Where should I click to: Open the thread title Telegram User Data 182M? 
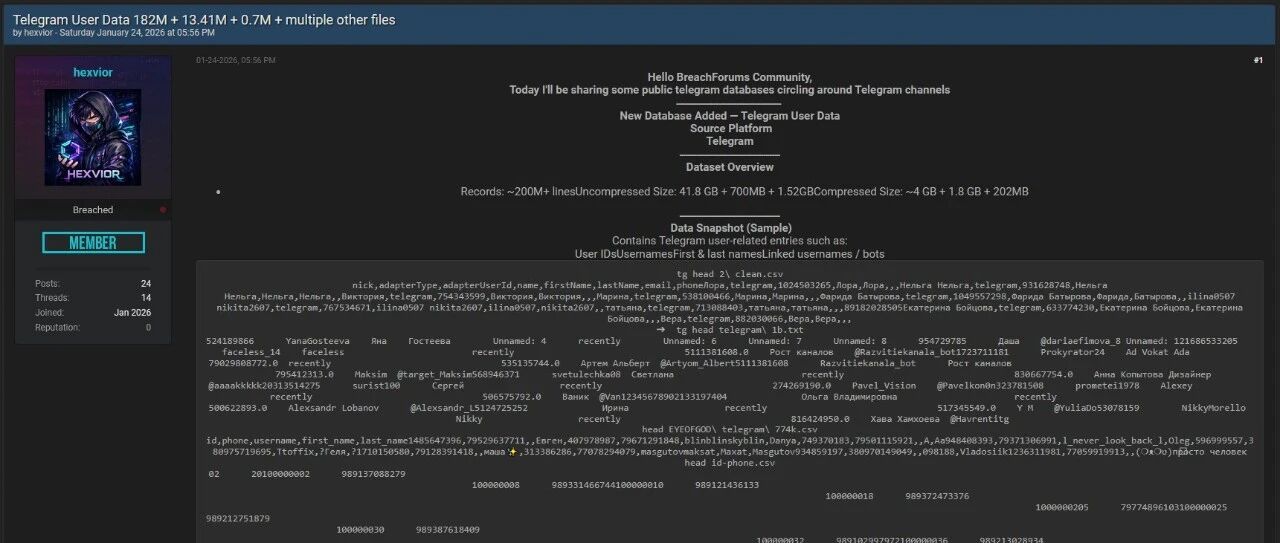pyautogui.click(x=203, y=20)
